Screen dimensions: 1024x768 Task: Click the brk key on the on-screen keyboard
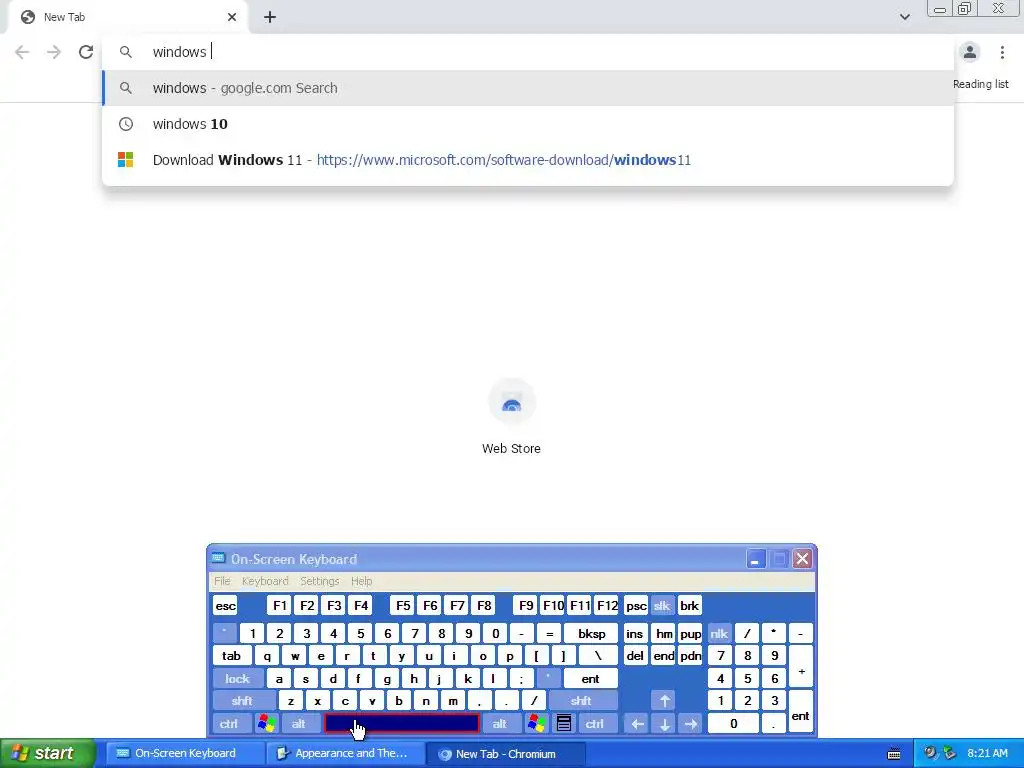[690, 606]
